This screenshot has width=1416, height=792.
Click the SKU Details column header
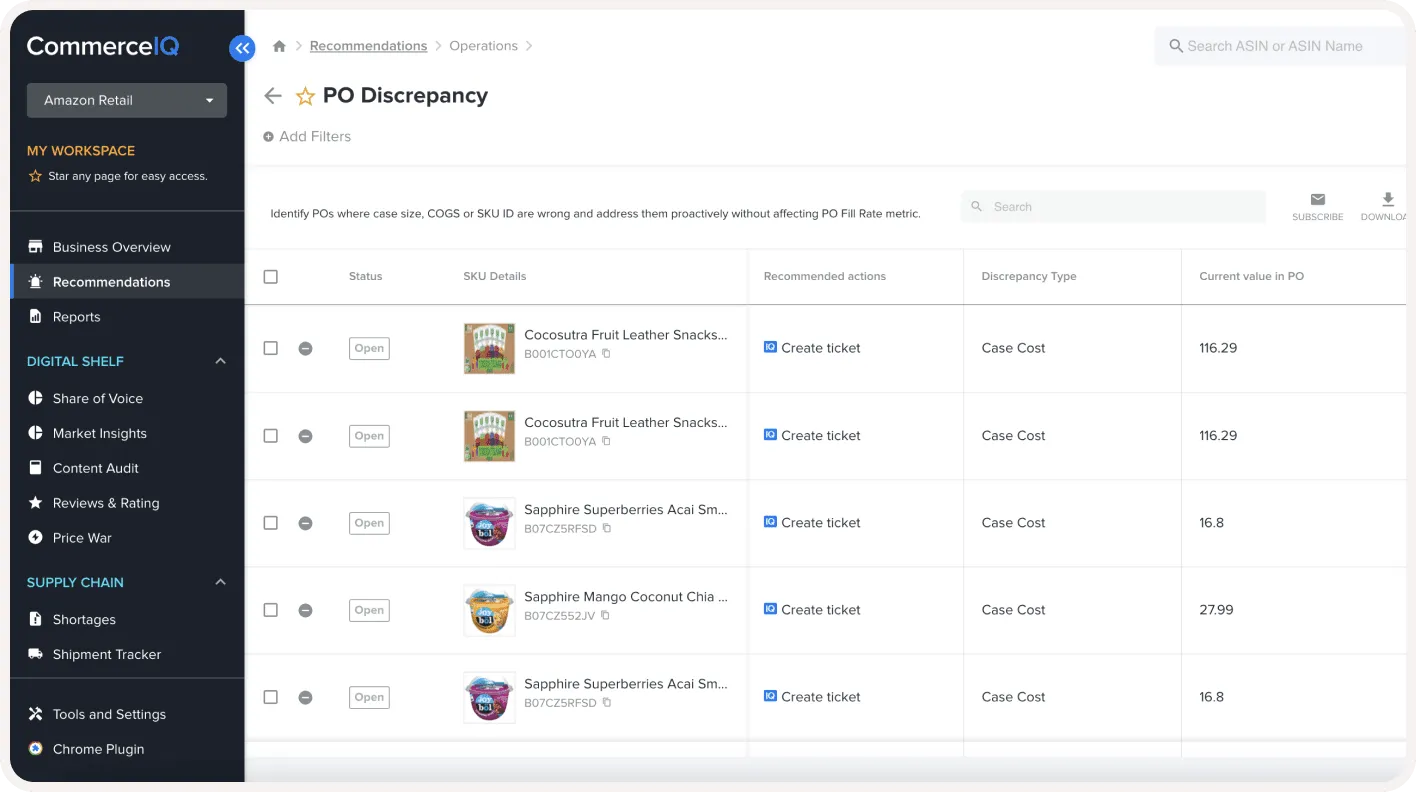pyautogui.click(x=495, y=277)
